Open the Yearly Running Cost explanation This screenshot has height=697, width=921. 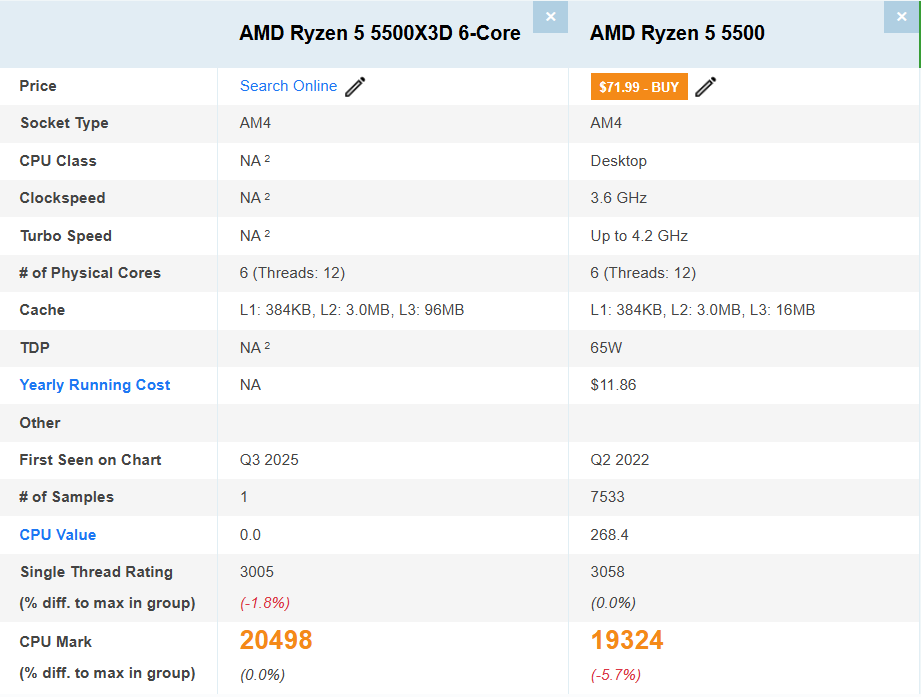[x=94, y=385]
